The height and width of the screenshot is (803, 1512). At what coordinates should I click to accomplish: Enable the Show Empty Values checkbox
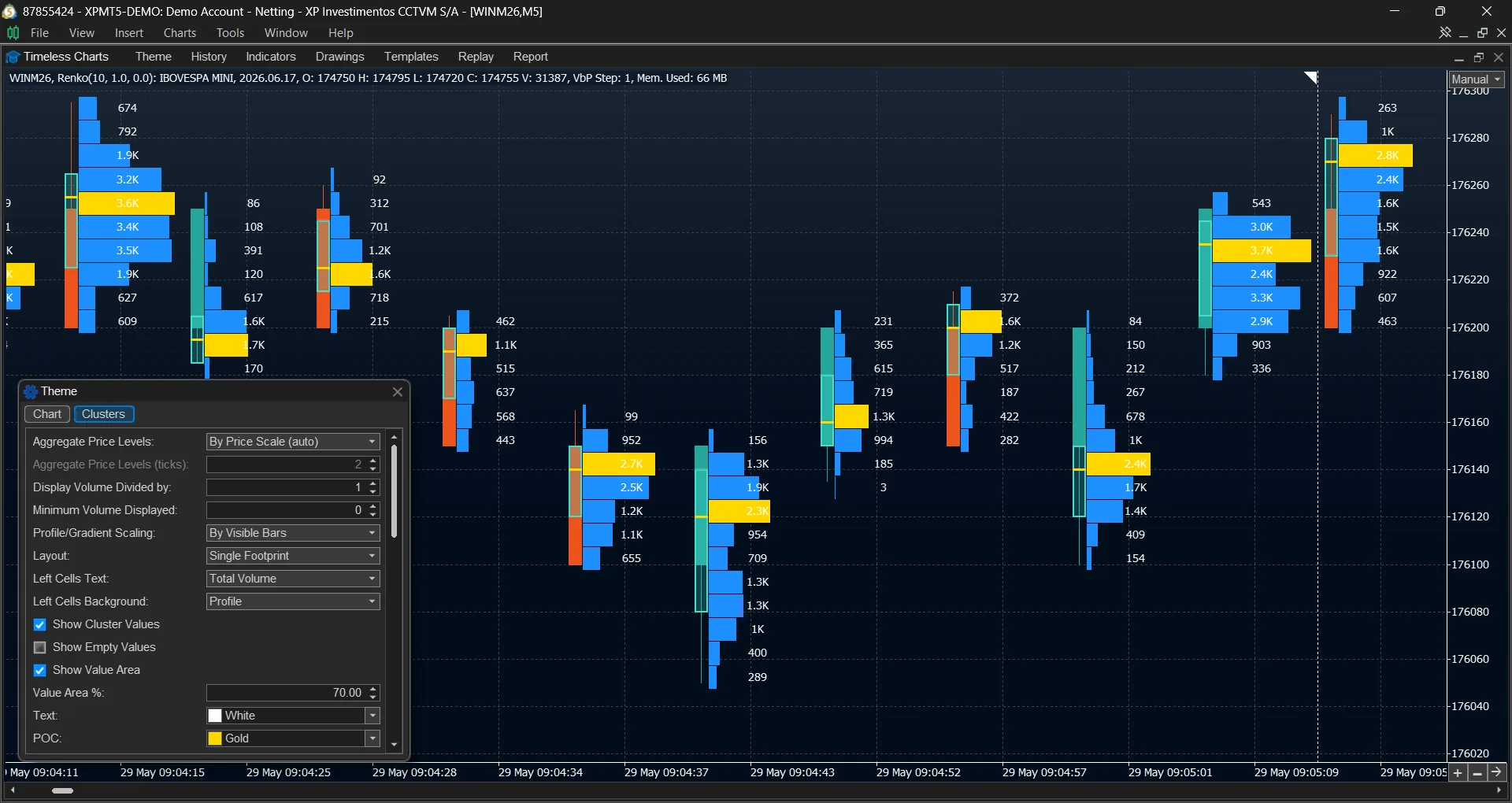point(40,648)
